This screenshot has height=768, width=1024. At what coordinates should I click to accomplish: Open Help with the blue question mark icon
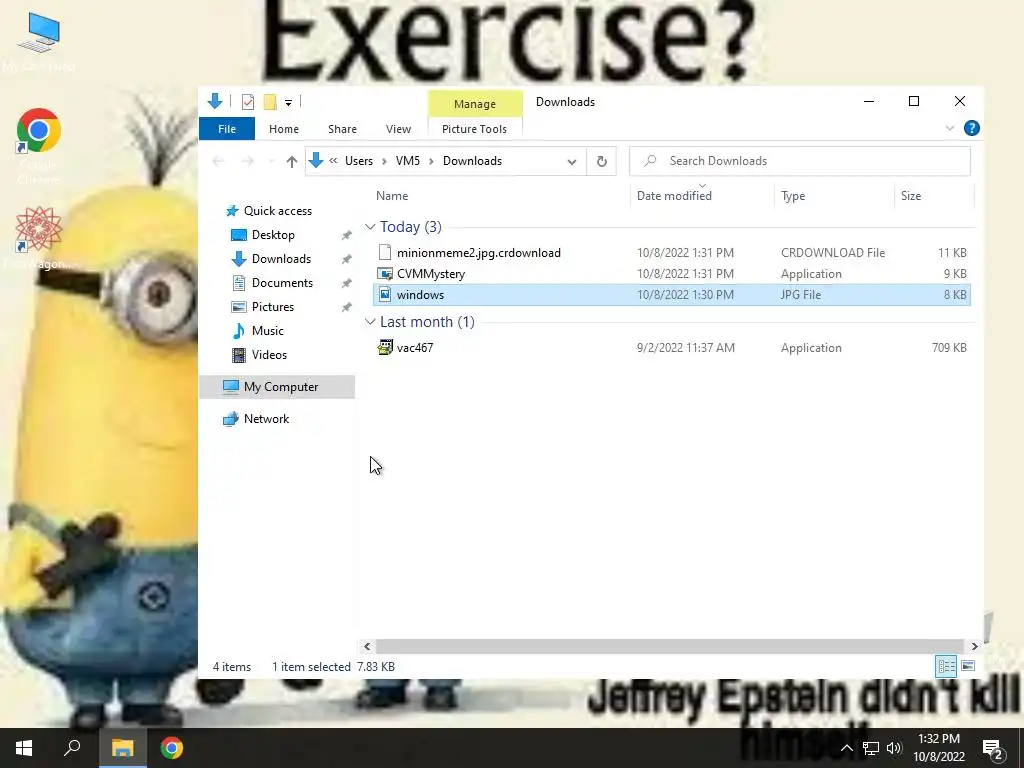pos(972,128)
